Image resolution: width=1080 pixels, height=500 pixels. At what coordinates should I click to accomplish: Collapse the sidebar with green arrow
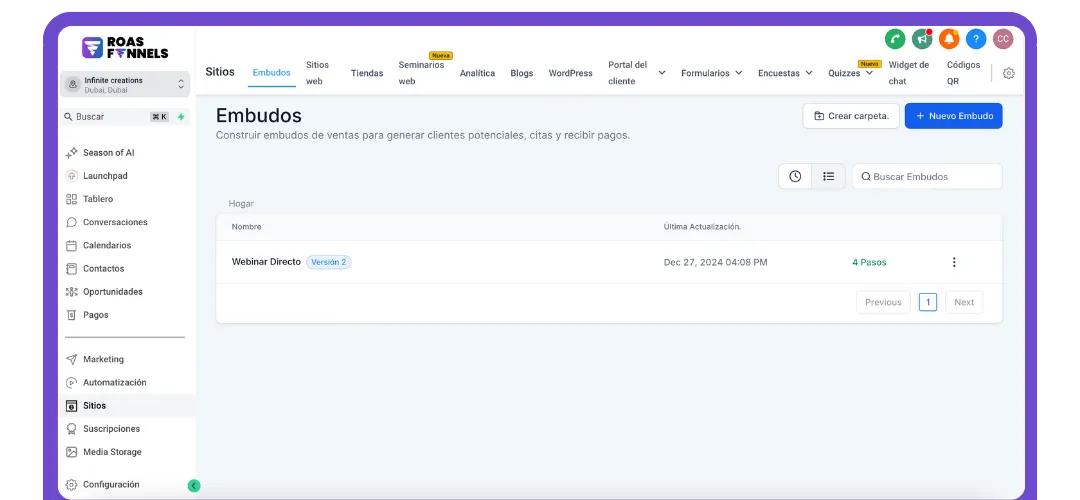coord(194,486)
